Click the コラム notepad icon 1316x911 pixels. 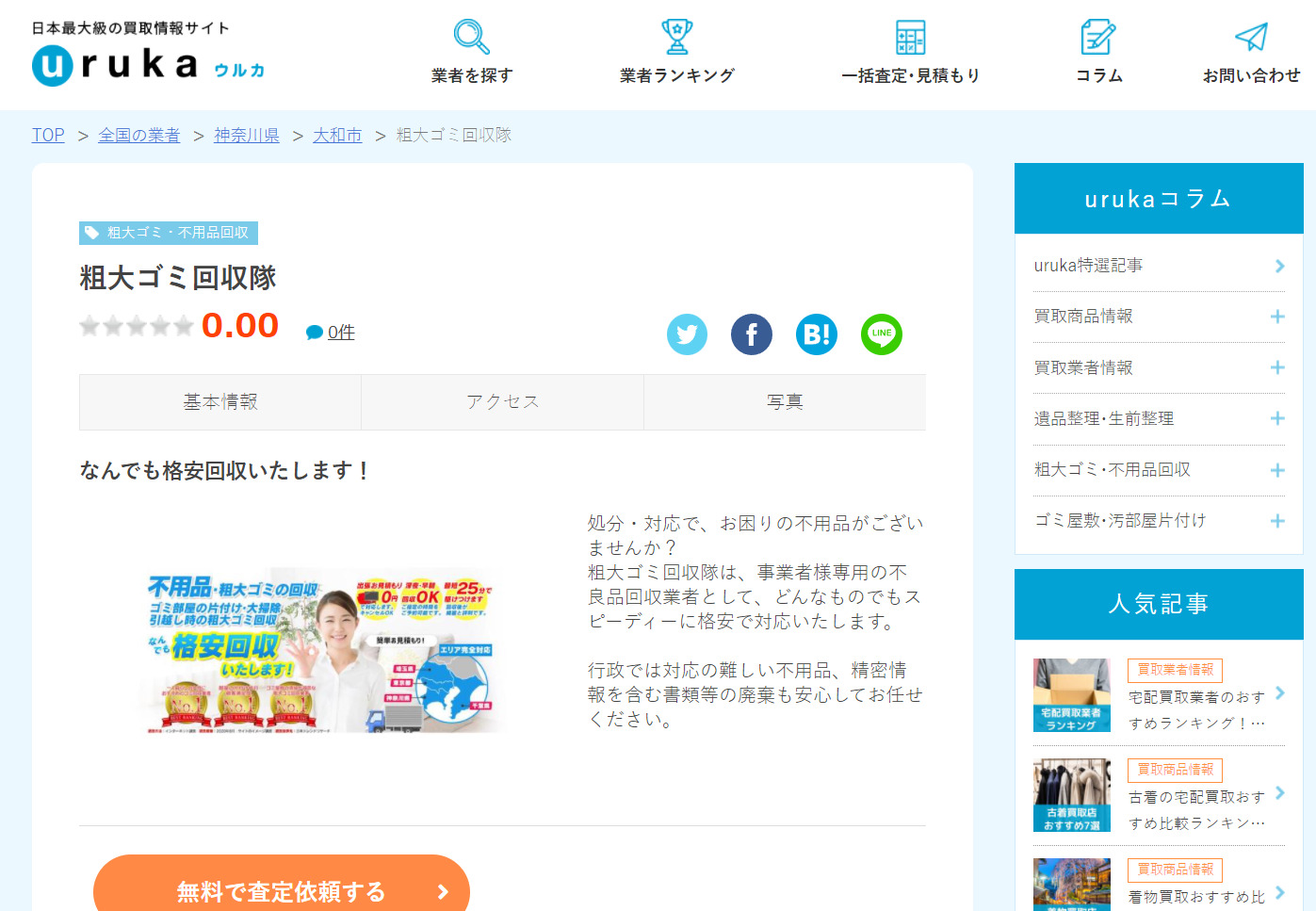point(1098,37)
